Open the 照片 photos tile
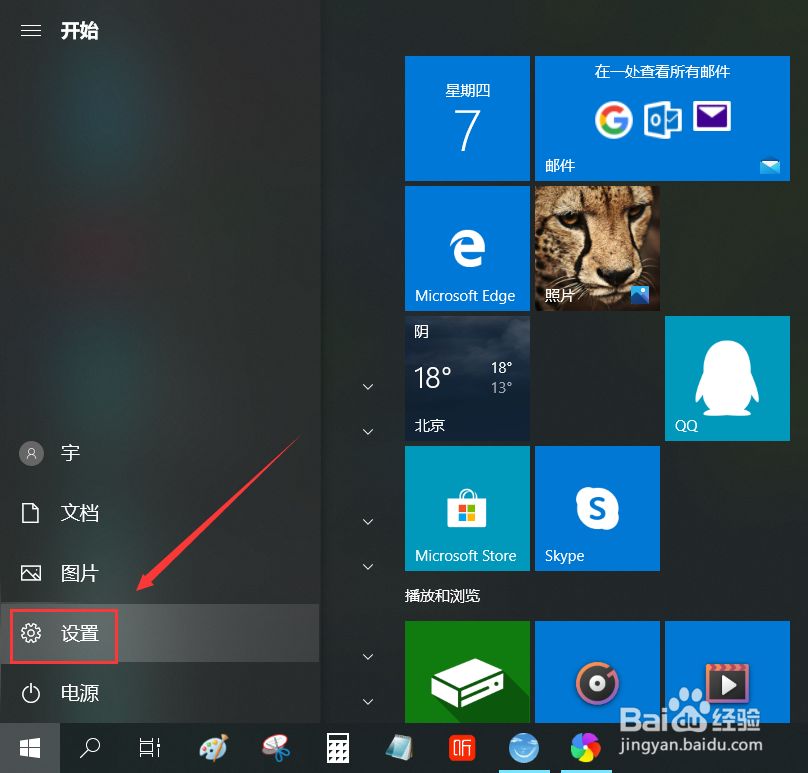808x773 pixels. 597,248
